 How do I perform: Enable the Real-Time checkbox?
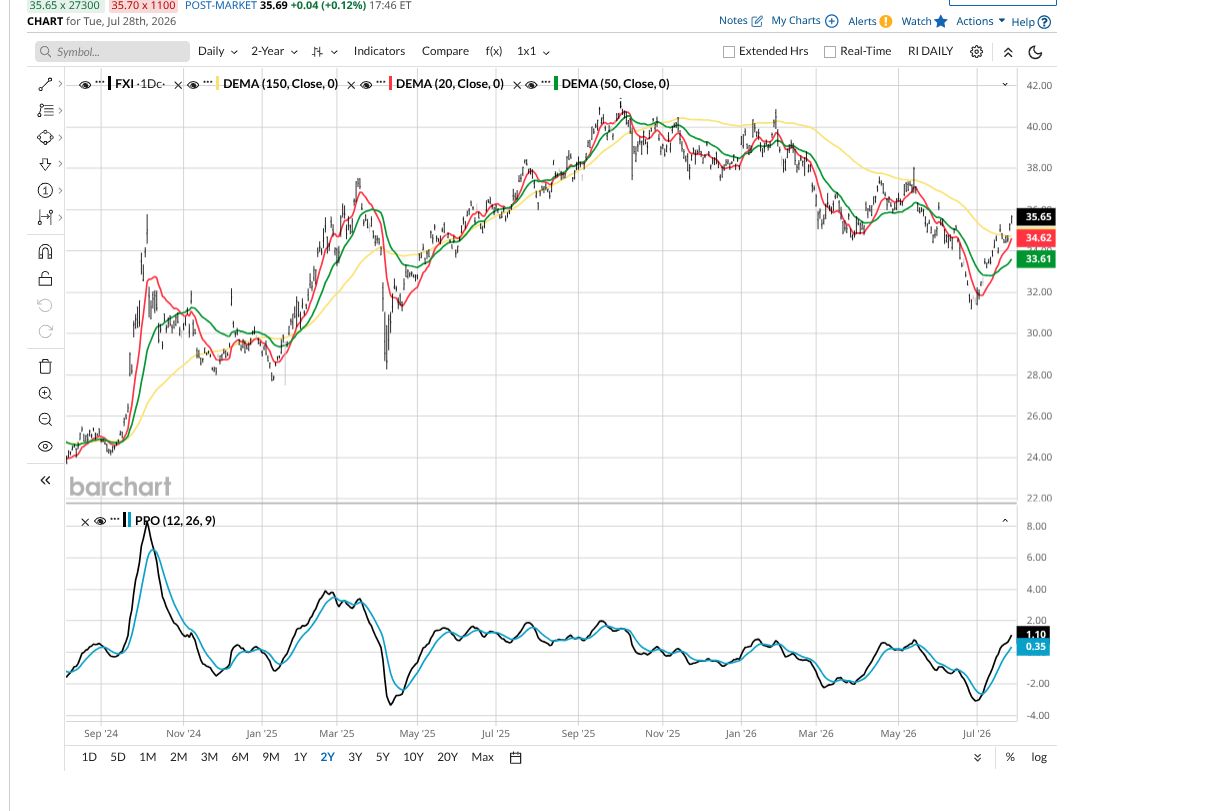(x=830, y=52)
